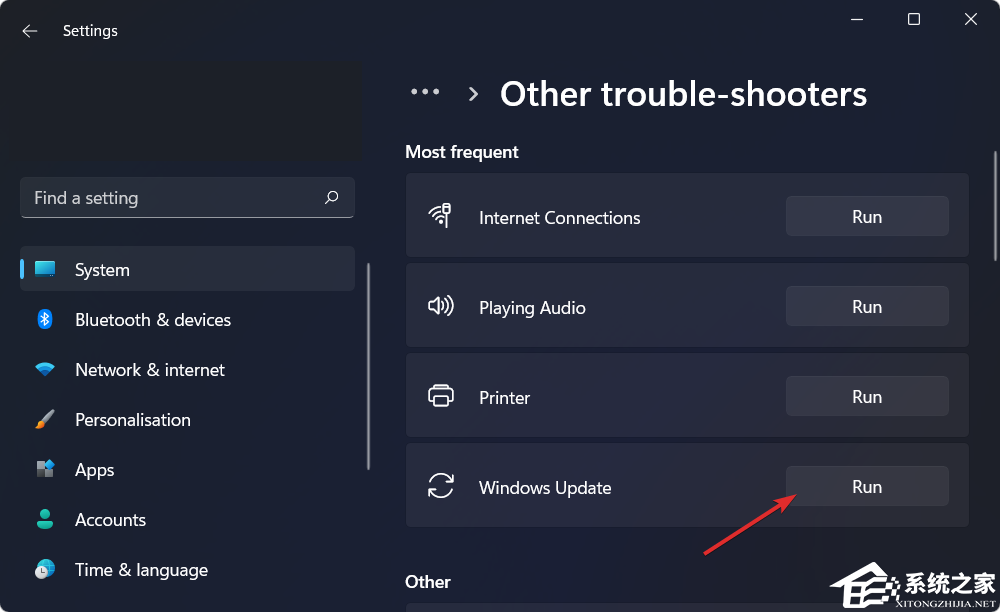
Task: Open Network & internet settings
Action: pos(188,369)
